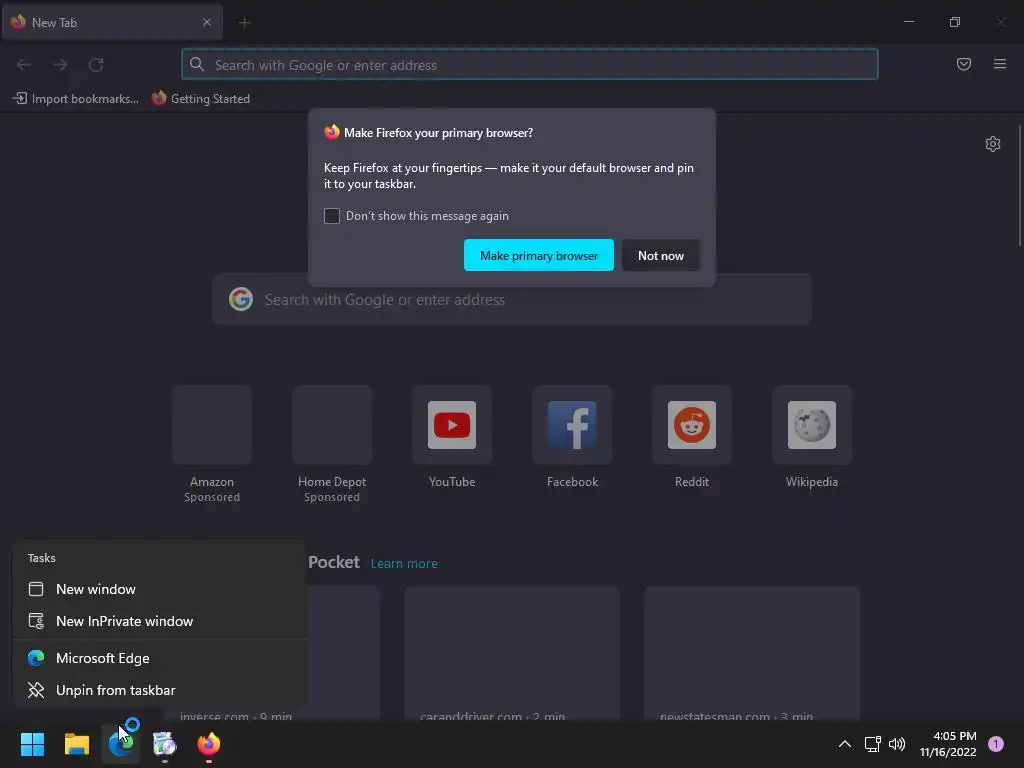Choose New InPrivate window from jump list

tap(159, 621)
